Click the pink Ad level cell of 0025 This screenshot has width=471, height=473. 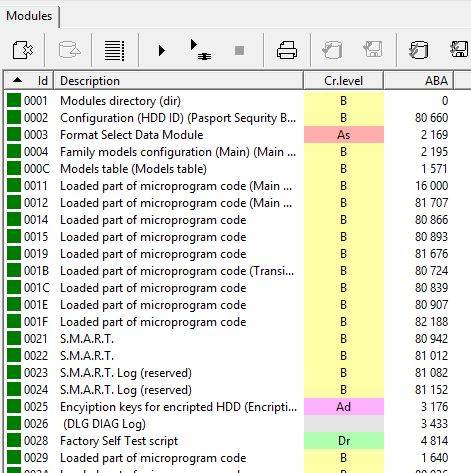pos(344,407)
